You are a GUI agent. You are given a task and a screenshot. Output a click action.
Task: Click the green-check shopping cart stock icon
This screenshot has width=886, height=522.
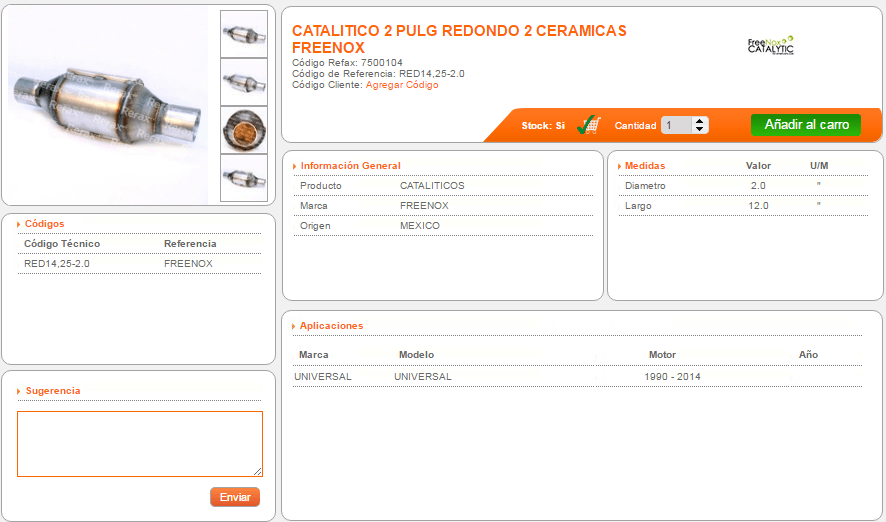589,125
